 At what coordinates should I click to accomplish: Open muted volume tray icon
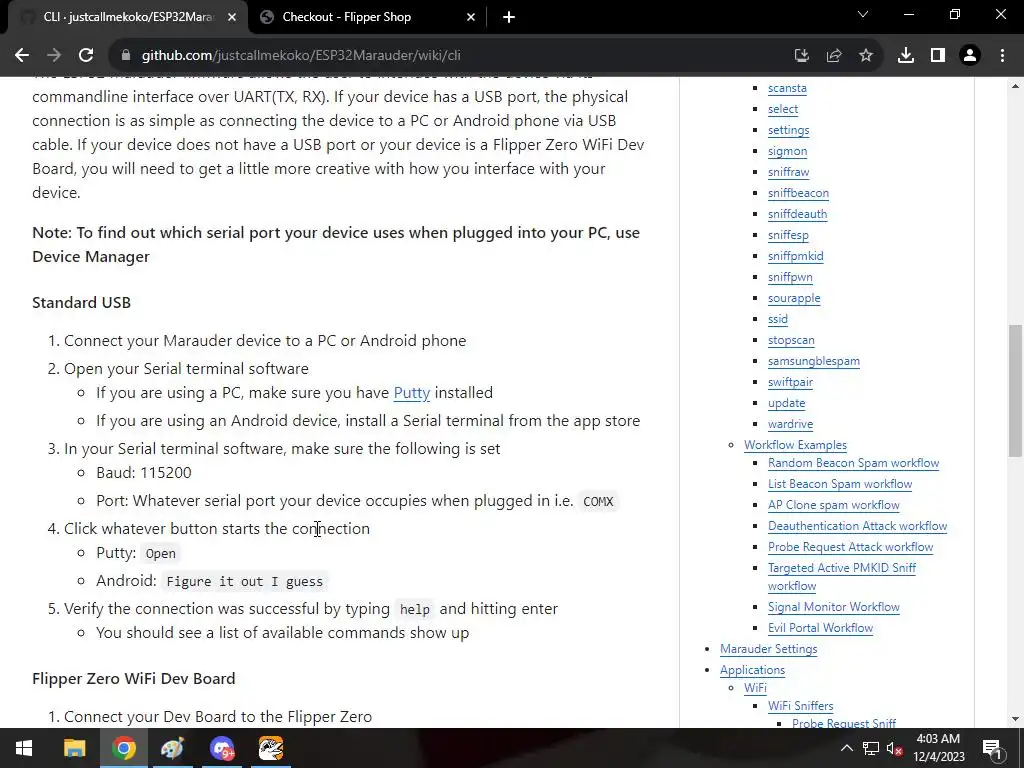895,749
